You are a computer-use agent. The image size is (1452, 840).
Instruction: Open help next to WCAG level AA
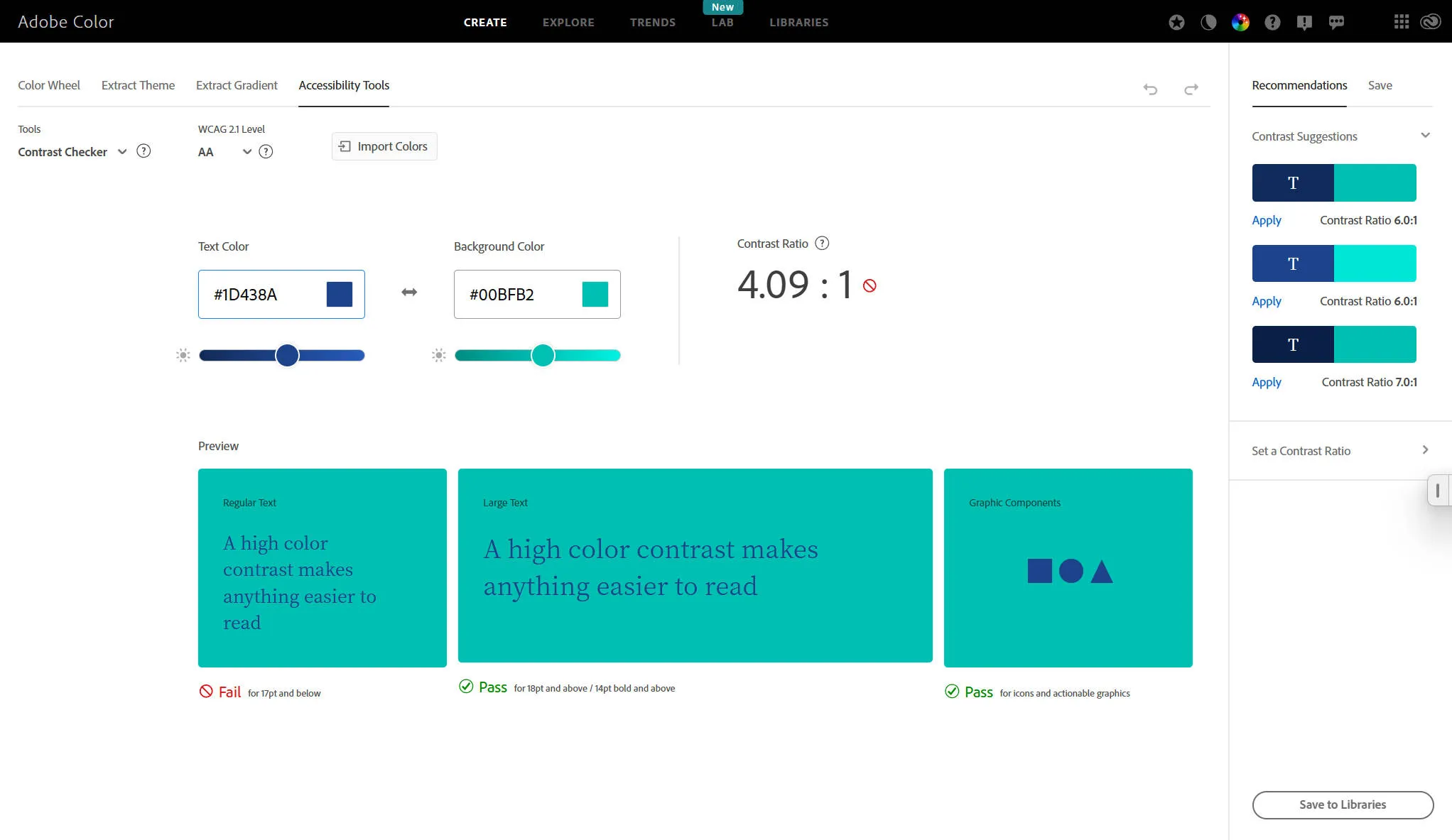(x=266, y=151)
